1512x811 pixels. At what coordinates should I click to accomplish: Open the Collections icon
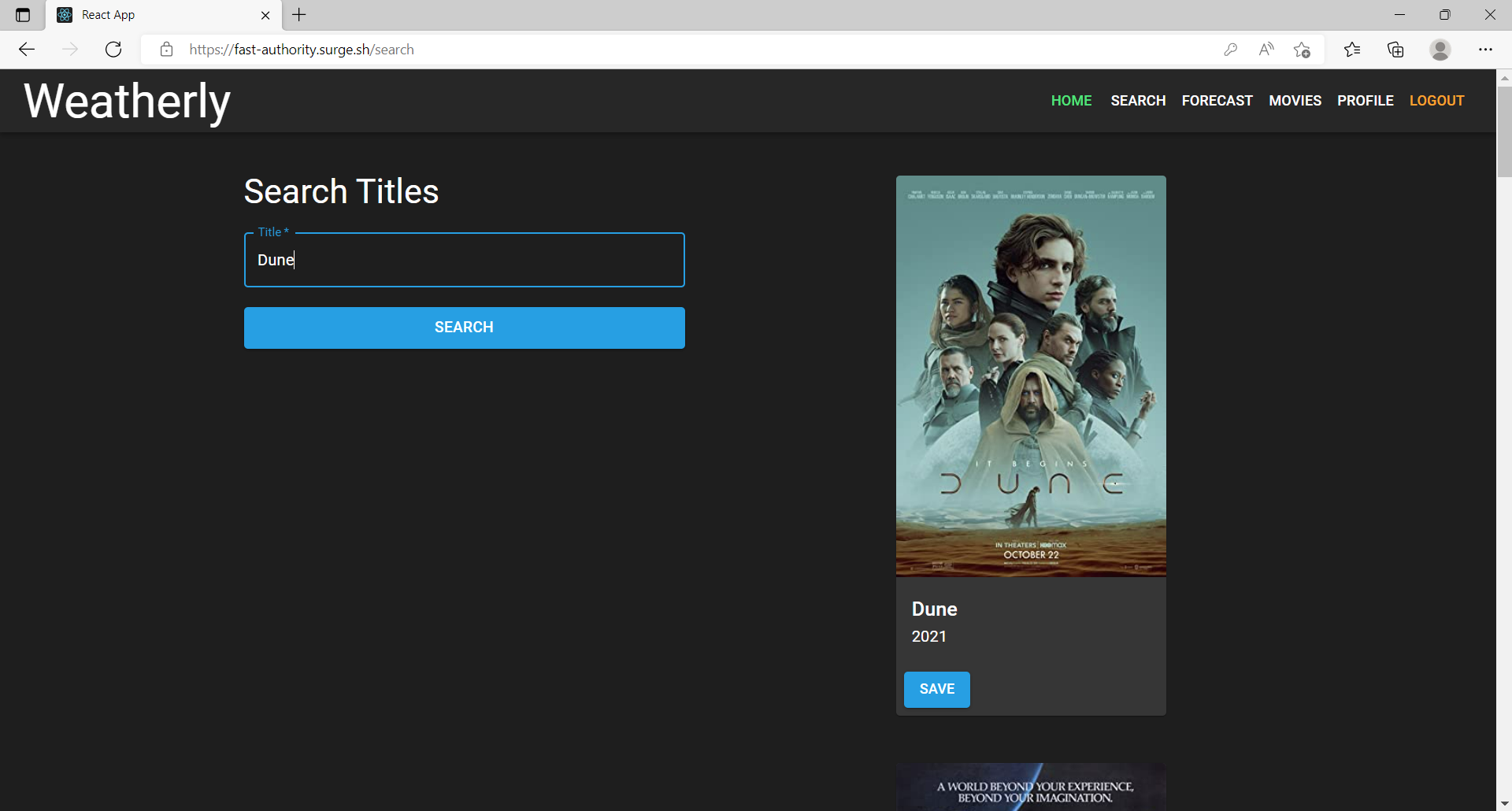point(1395,50)
